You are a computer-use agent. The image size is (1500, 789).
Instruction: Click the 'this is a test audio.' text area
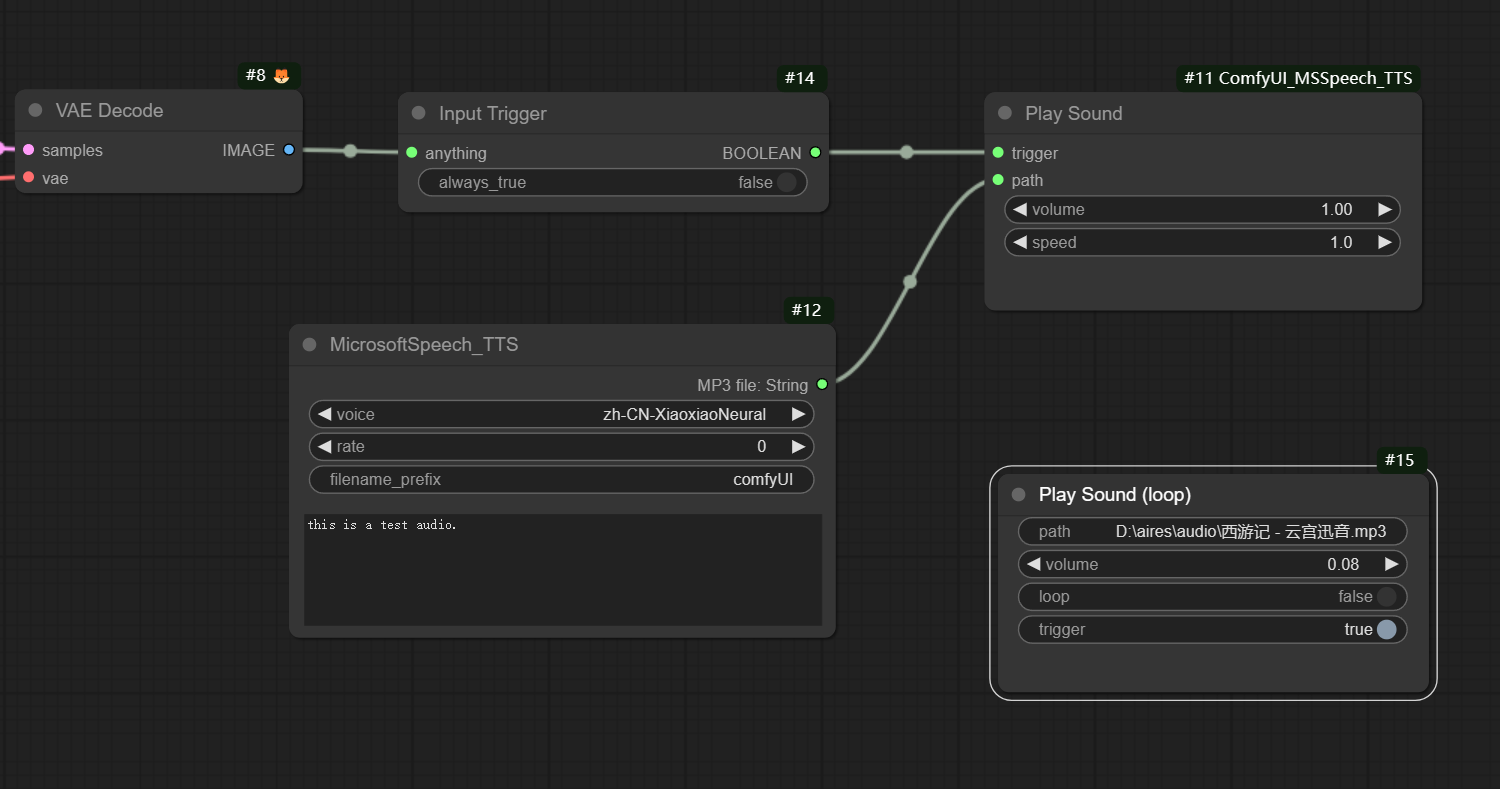563,570
